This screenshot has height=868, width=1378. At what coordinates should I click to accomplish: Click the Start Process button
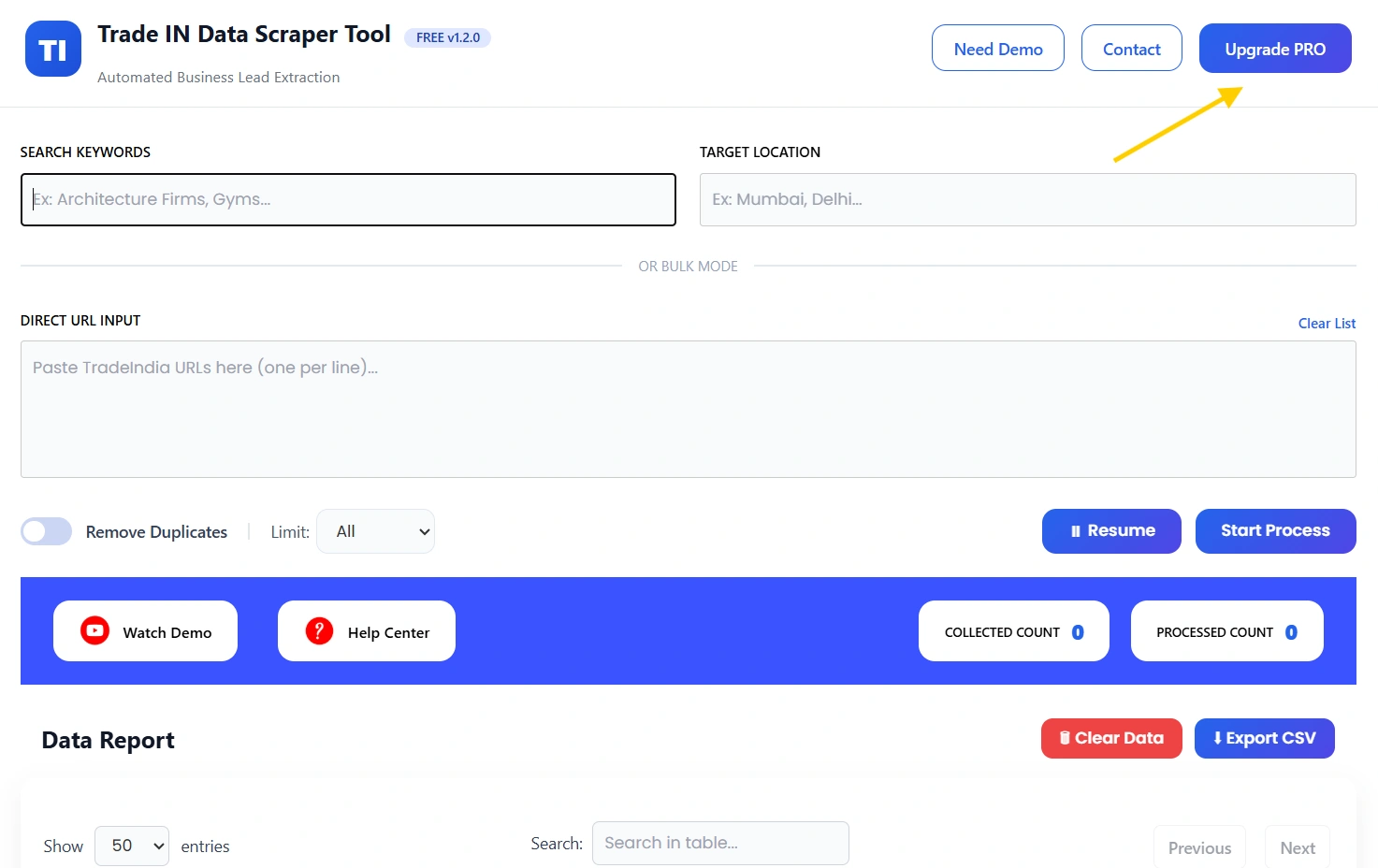[x=1275, y=530]
